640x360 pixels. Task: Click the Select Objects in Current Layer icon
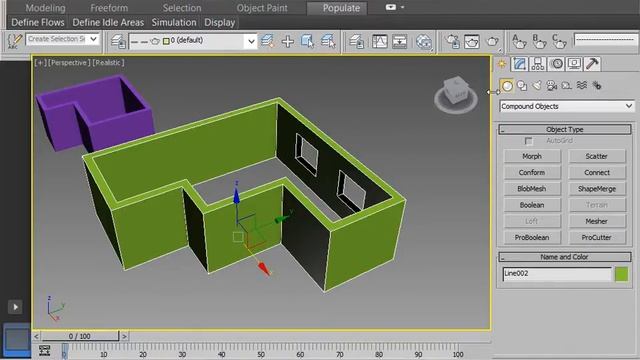point(307,41)
